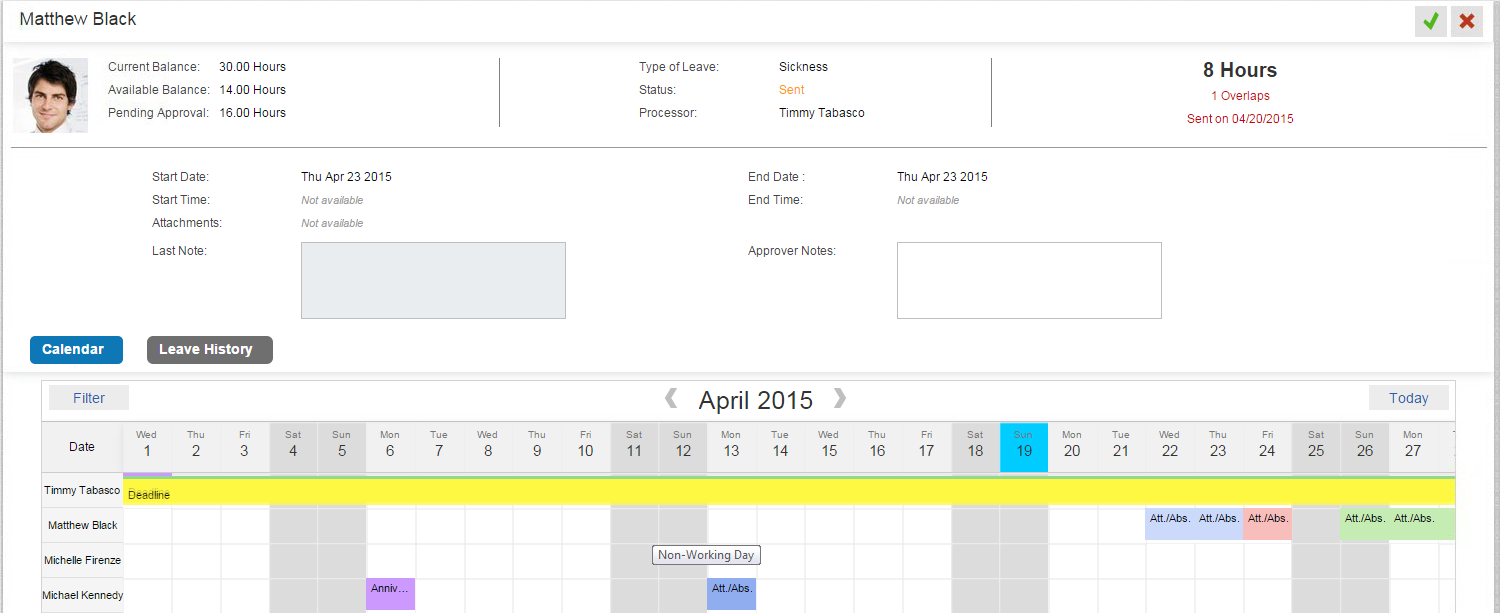Open Matthew Black's green Att./Abs. on April 26
The height and width of the screenshot is (613, 1500).
[1365, 524]
